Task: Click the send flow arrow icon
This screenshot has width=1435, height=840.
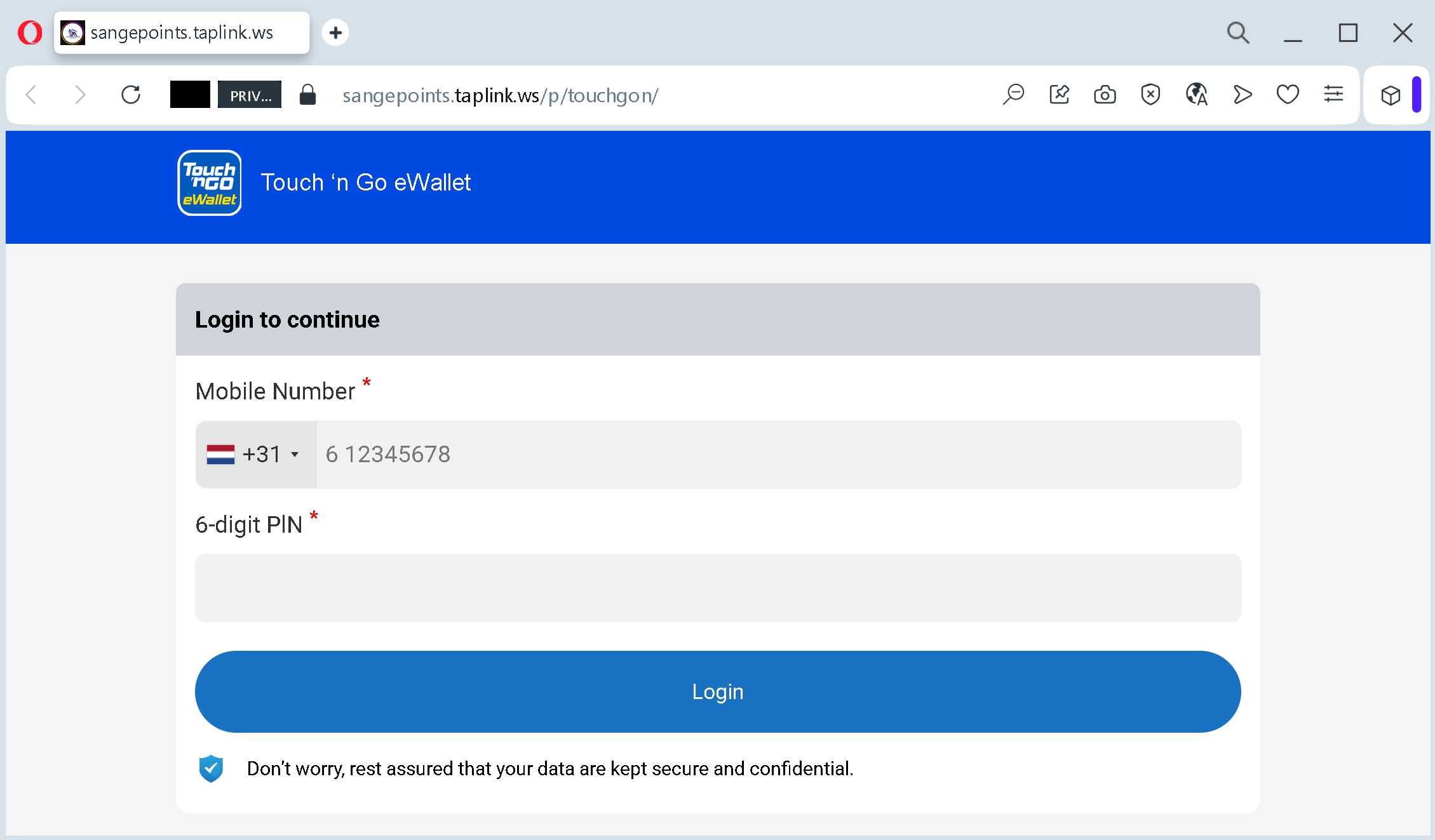Action: click(x=1242, y=95)
